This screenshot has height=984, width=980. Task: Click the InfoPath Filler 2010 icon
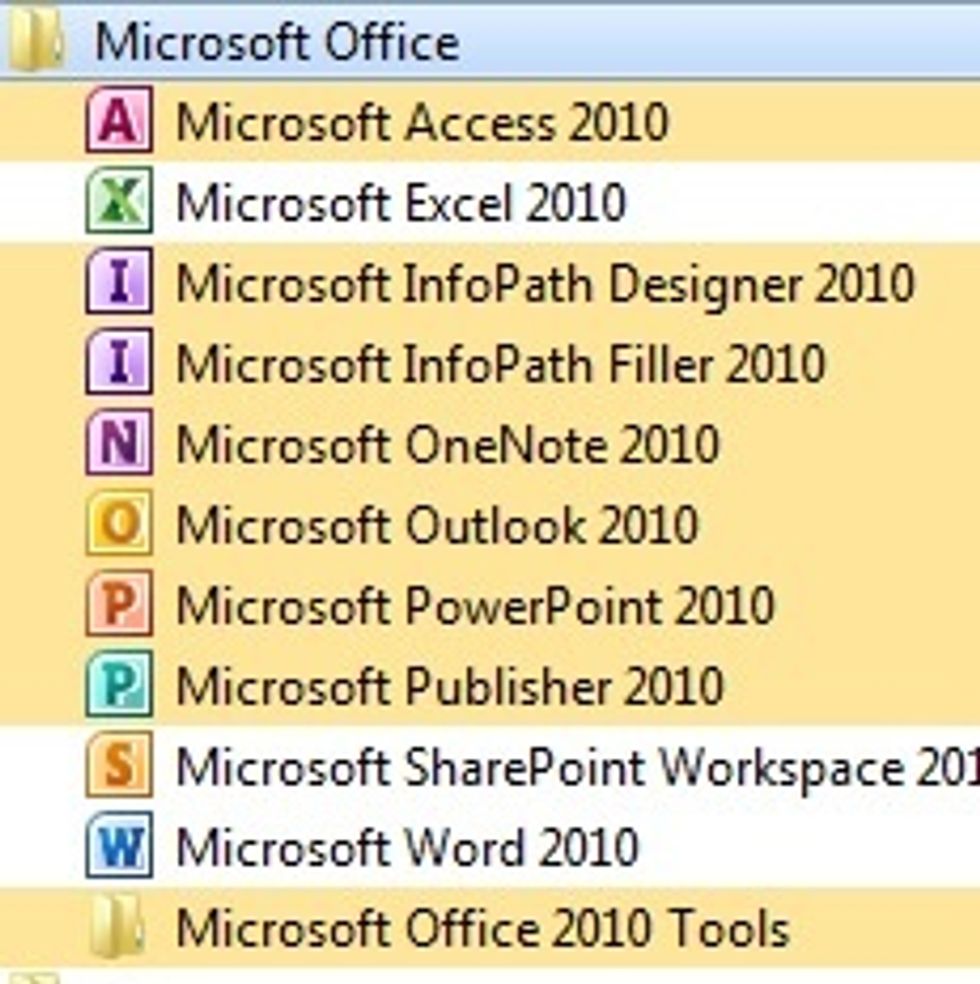click(x=119, y=364)
